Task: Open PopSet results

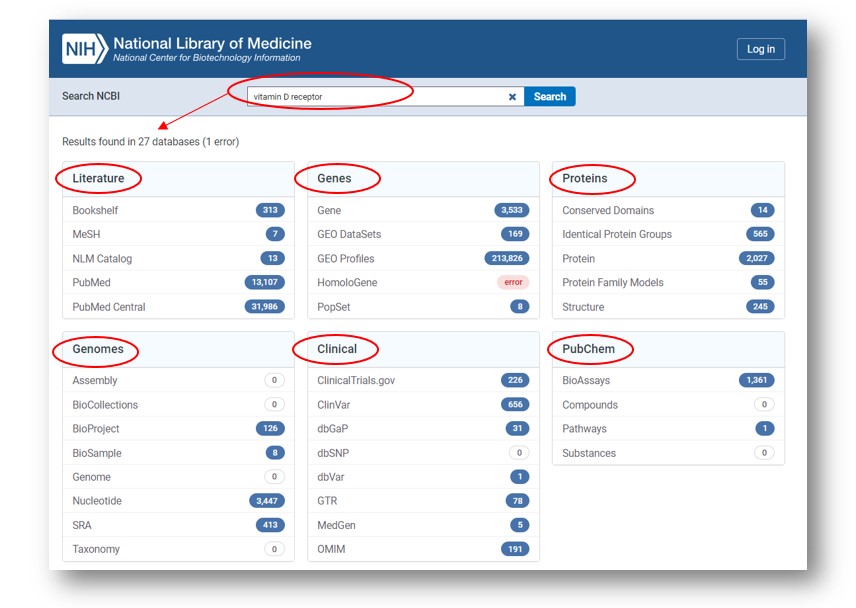Action: 423,307
